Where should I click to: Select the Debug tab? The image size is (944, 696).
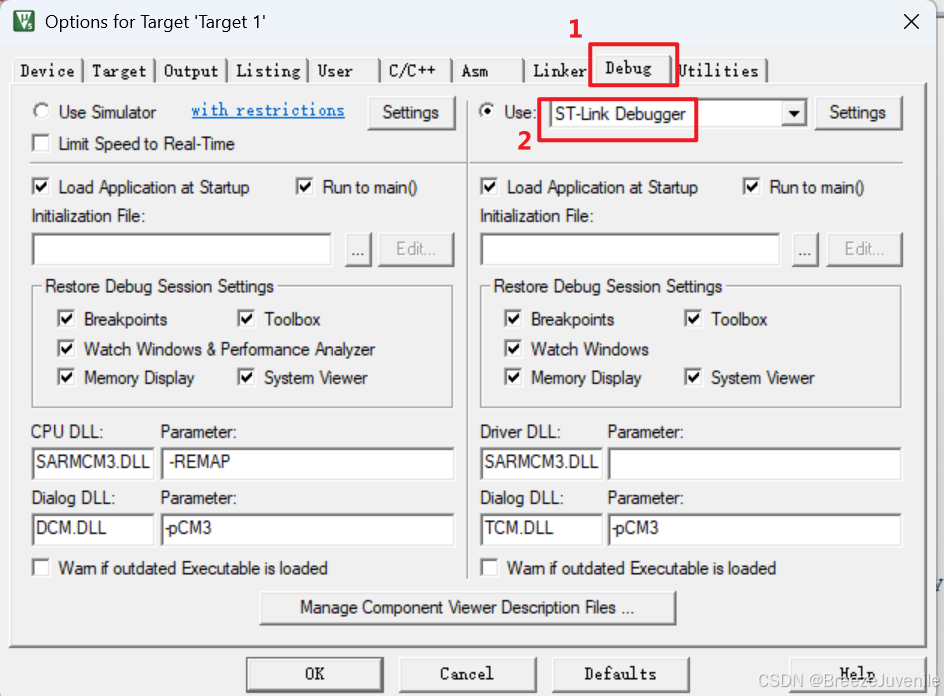click(x=629, y=69)
